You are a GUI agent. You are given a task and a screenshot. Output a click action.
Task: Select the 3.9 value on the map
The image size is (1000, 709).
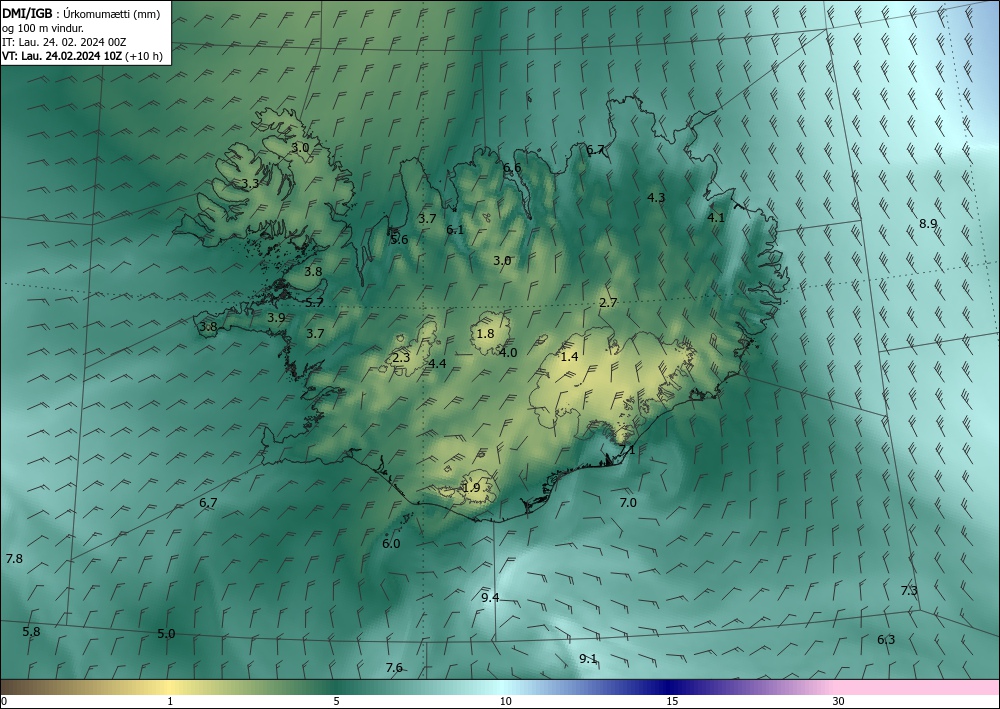(276, 318)
